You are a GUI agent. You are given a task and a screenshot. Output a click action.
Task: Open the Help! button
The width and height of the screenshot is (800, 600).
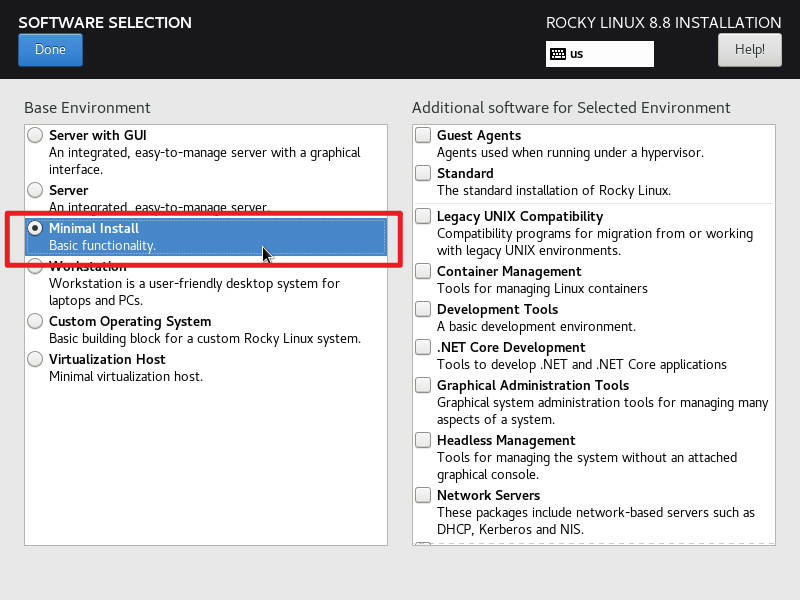pos(749,50)
